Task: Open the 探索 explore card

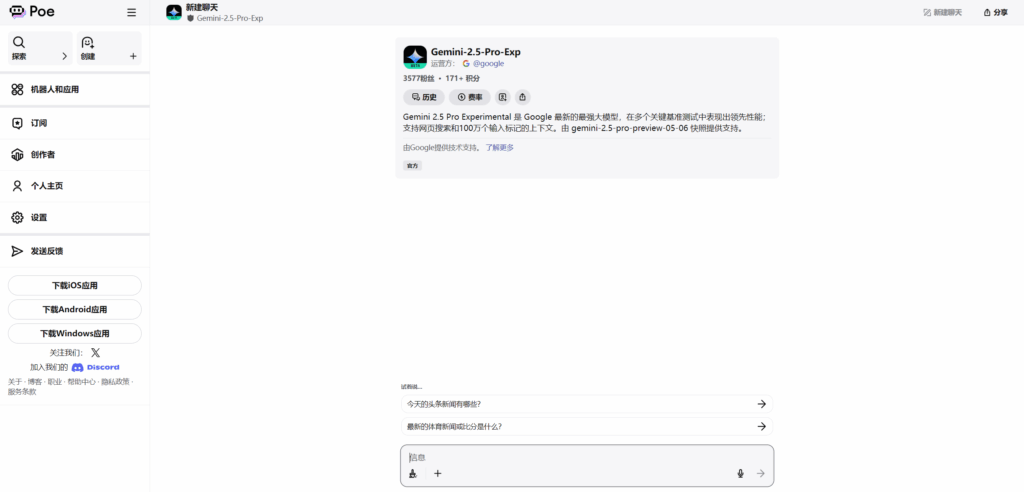Action: coord(40,48)
